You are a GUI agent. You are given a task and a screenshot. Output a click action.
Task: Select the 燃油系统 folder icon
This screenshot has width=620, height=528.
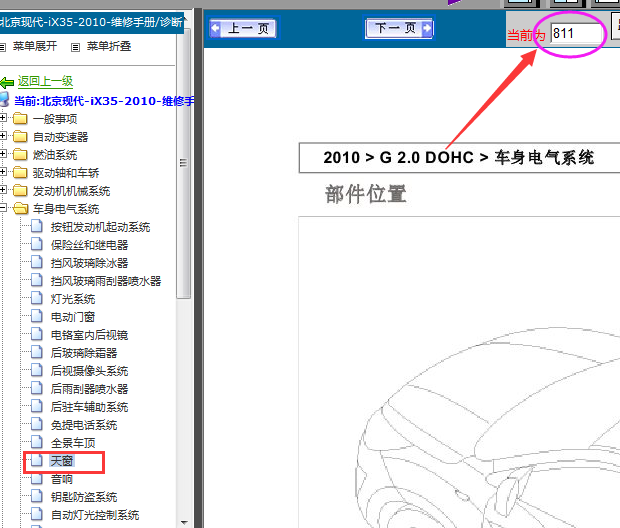[20, 154]
